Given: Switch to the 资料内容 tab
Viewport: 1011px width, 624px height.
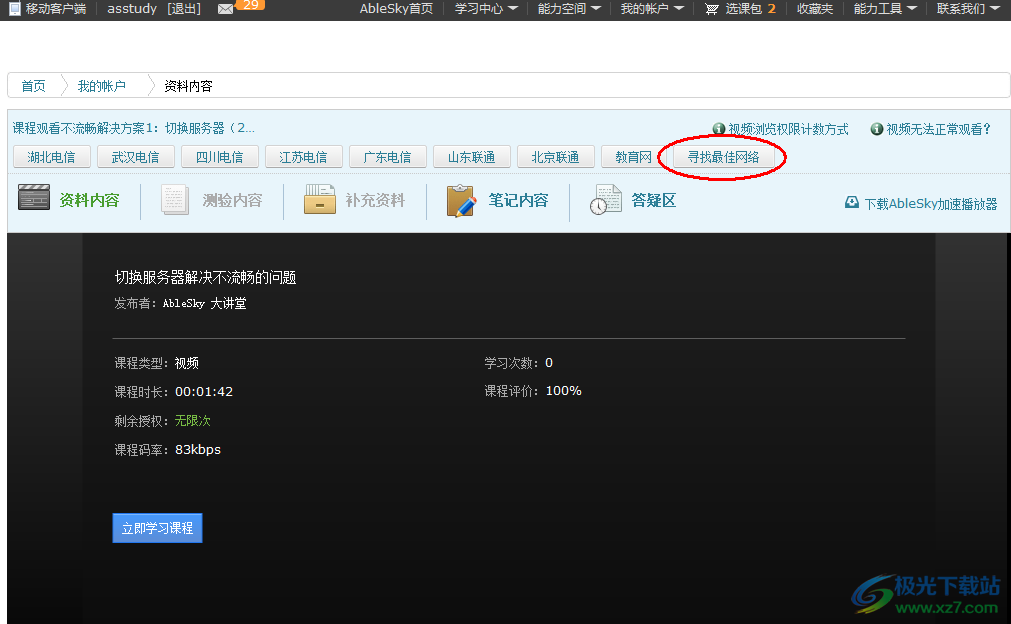Looking at the screenshot, I should click(x=89, y=200).
